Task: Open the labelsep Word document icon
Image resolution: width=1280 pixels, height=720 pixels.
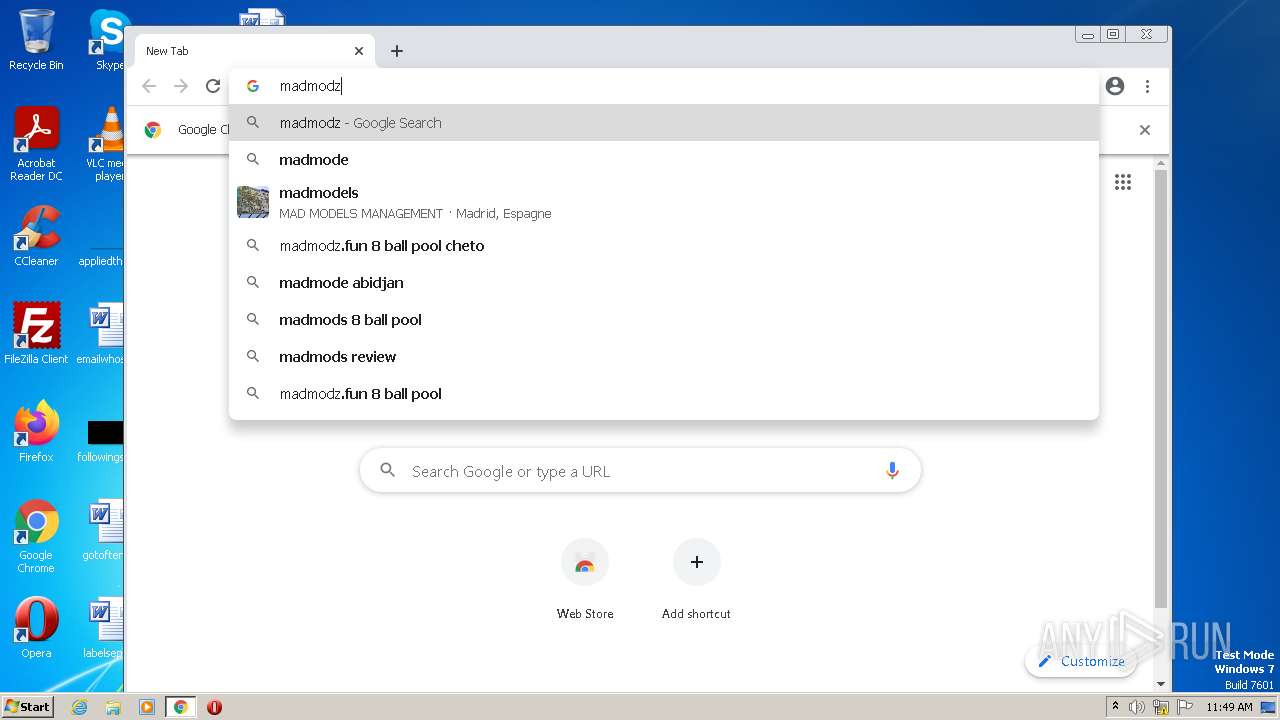Action: [102, 628]
